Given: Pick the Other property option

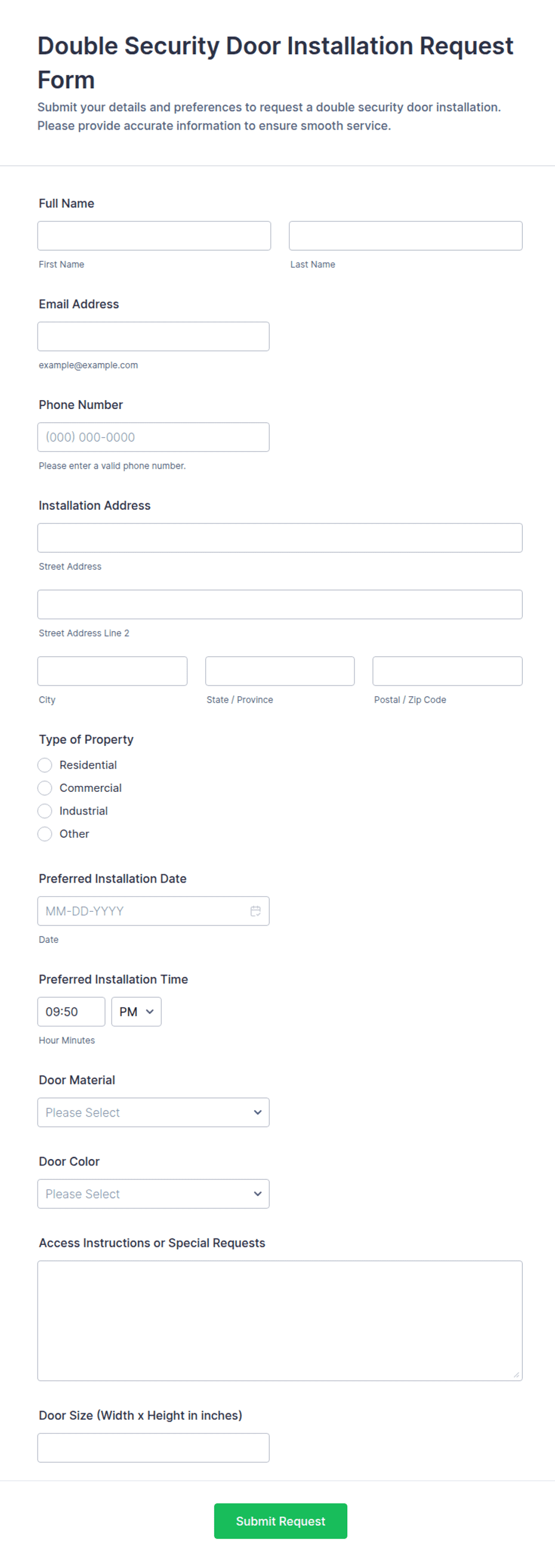Looking at the screenshot, I should [x=45, y=834].
